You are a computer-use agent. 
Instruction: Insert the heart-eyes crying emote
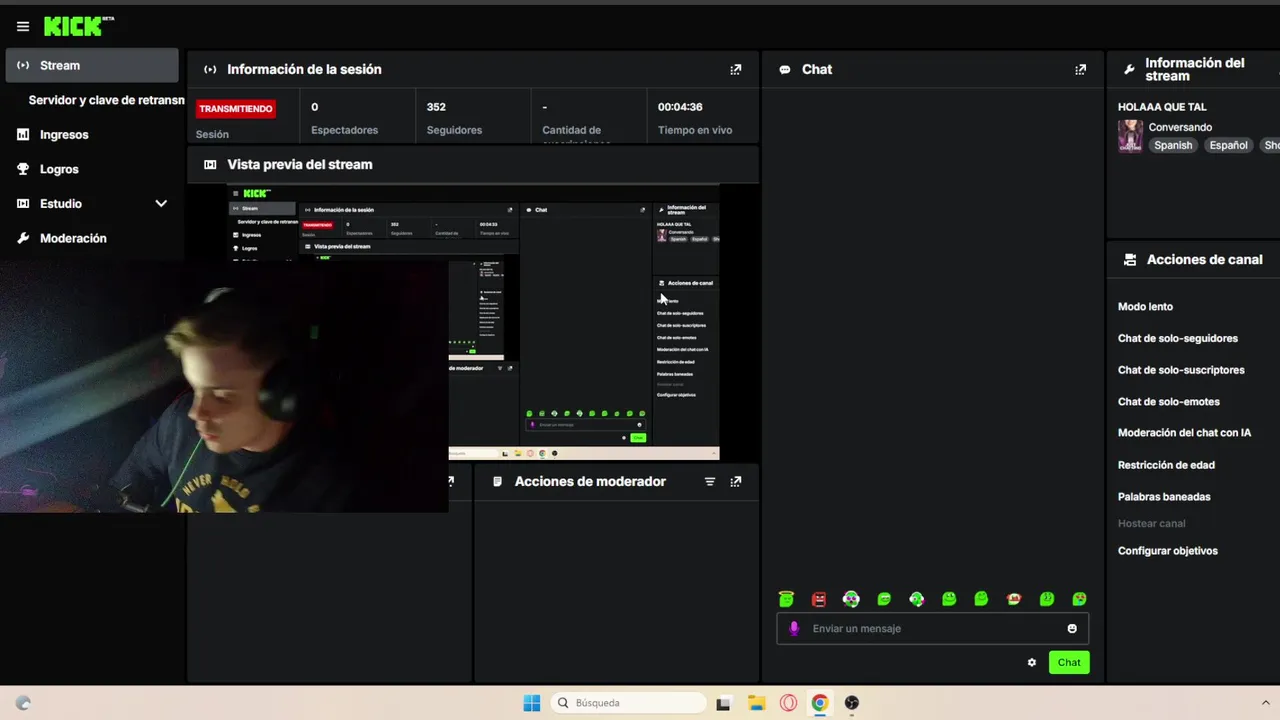tap(1079, 599)
